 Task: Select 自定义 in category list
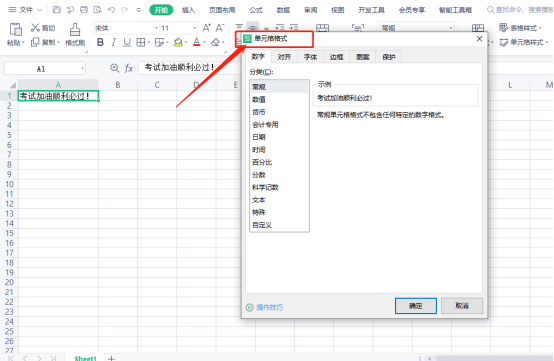click(279, 225)
